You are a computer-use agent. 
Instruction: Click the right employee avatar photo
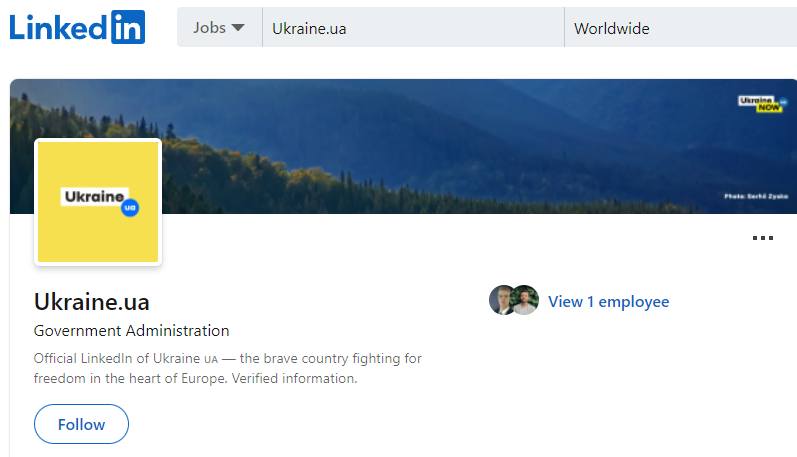pyautogui.click(x=525, y=300)
